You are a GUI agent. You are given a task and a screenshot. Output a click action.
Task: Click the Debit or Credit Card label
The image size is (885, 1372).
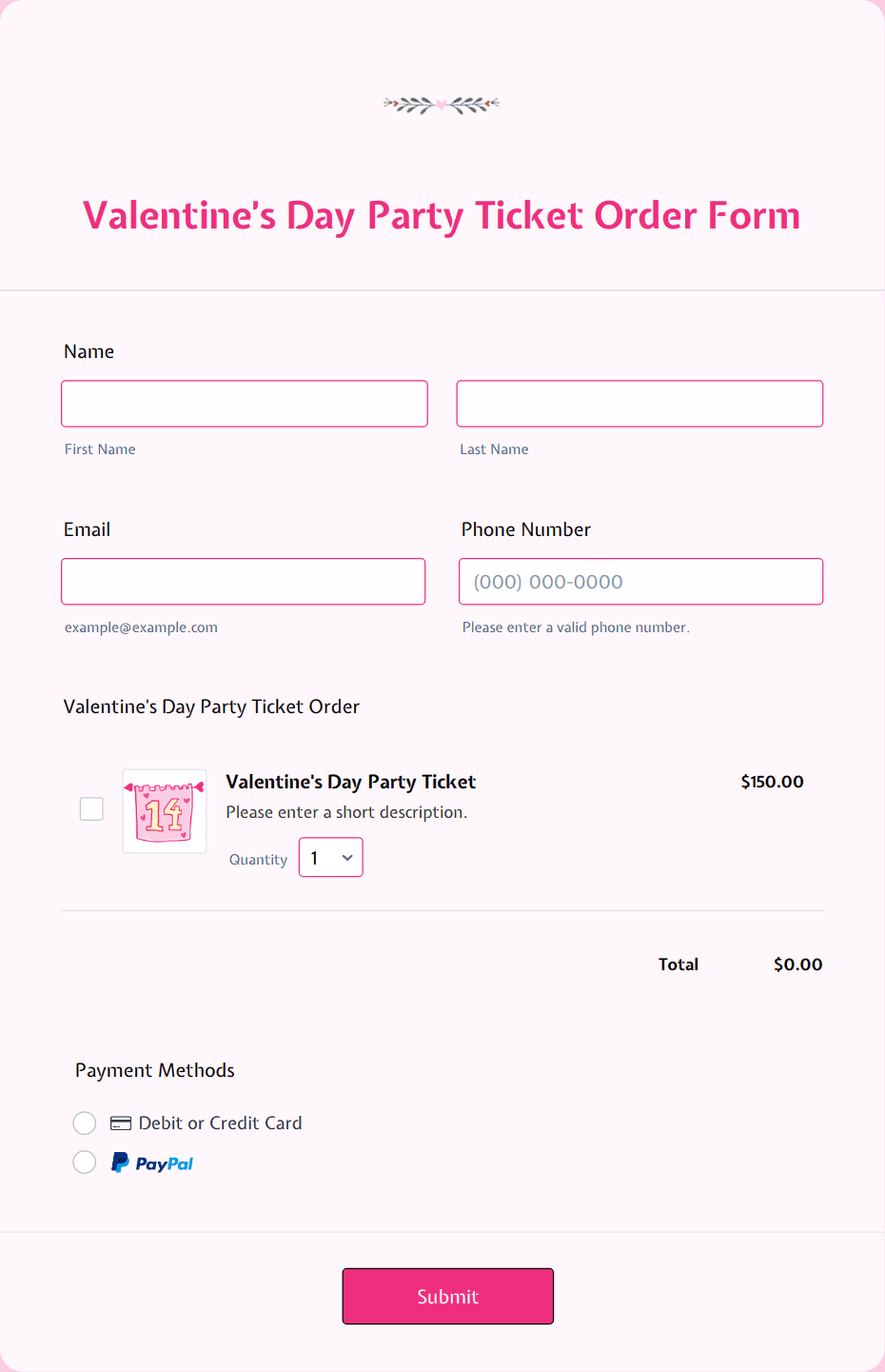221,1123
